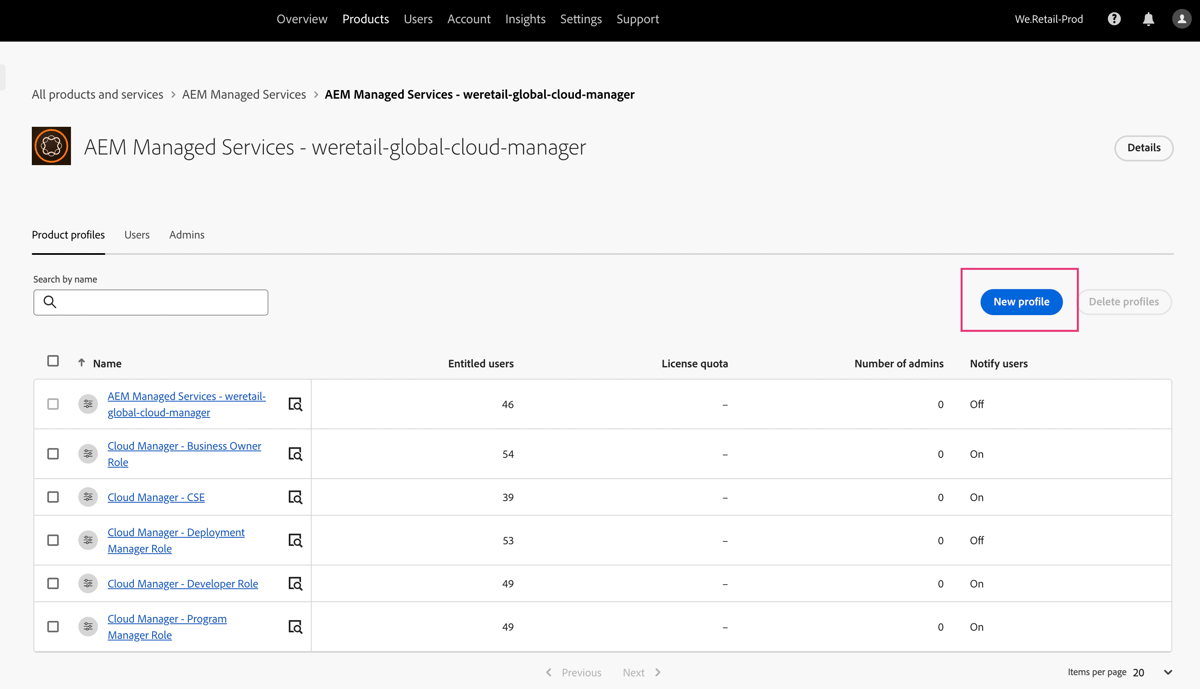Open details viewer icon for Cloud Manager - CSE
This screenshot has height=689, width=1200.
click(x=296, y=497)
